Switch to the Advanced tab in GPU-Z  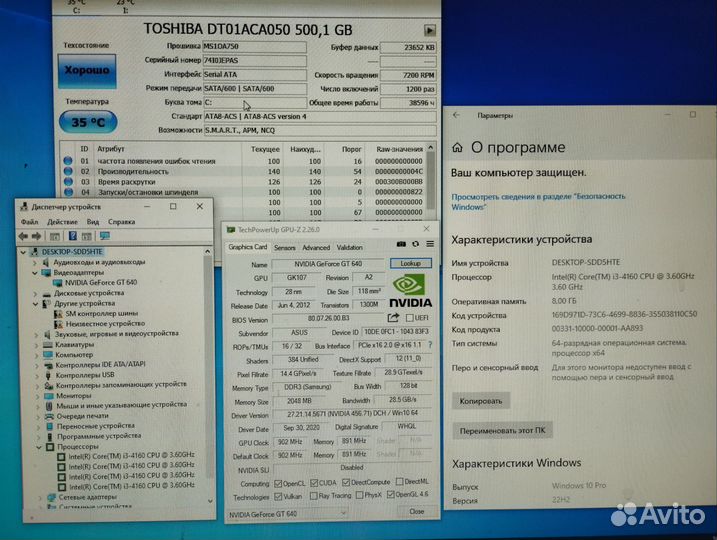pyautogui.click(x=316, y=247)
